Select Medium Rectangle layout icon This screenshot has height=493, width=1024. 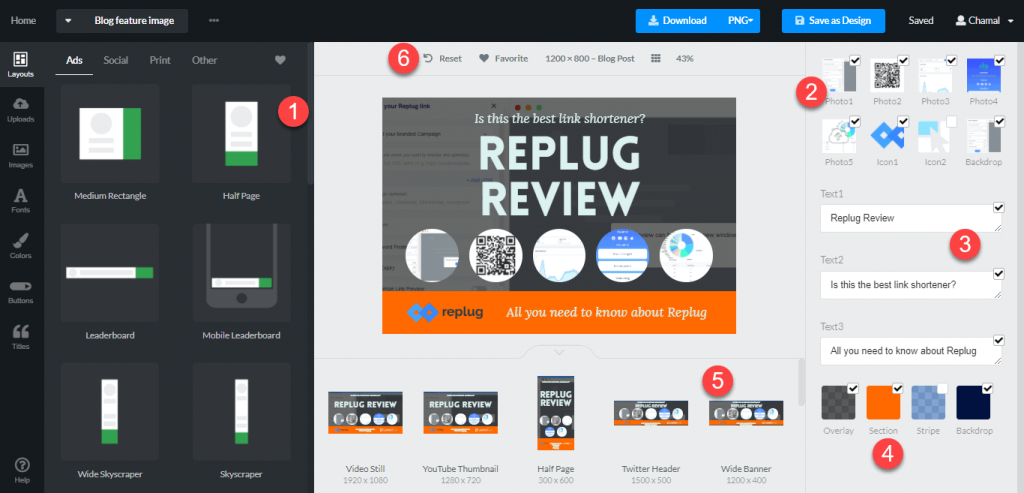tap(110, 133)
